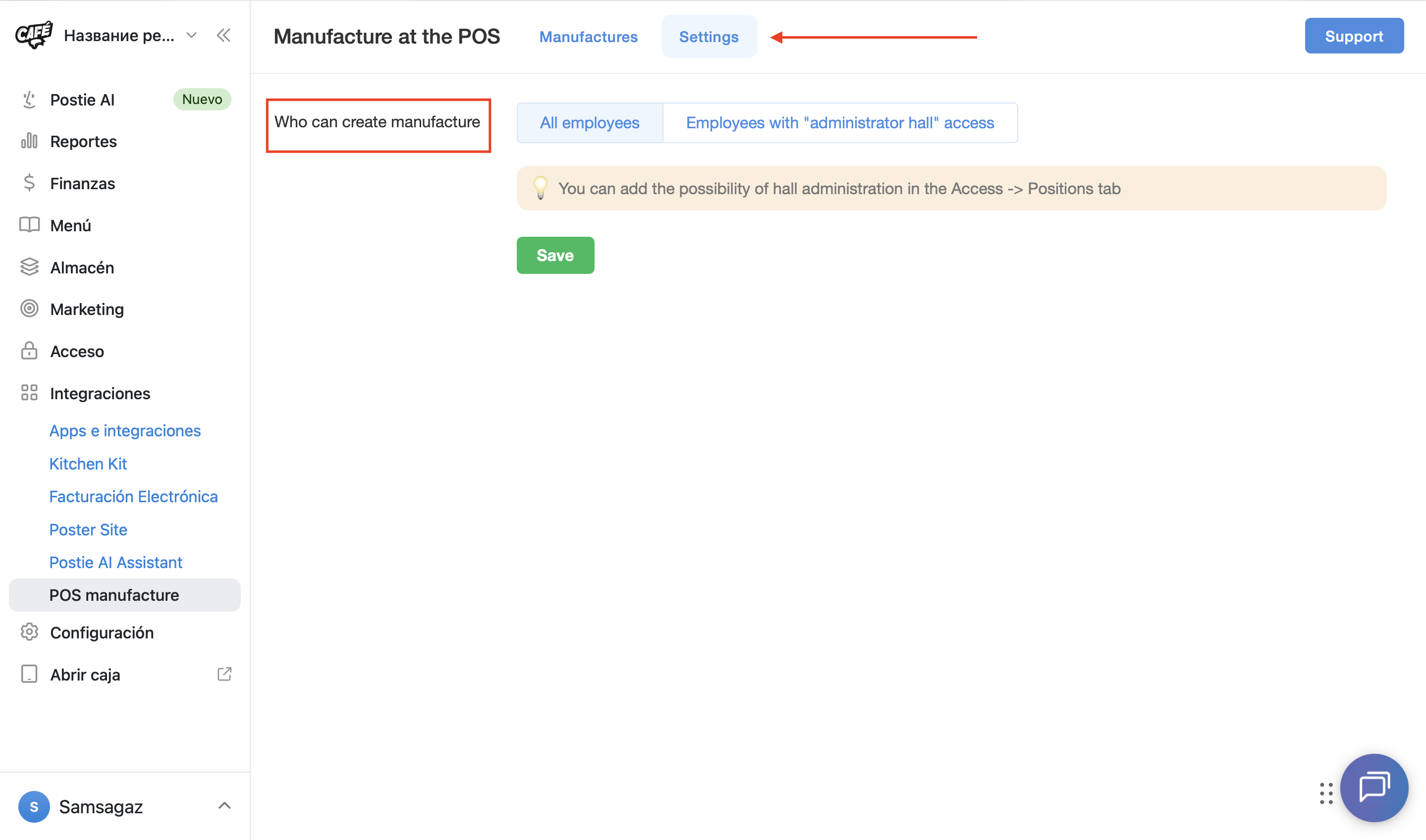Image resolution: width=1426 pixels, height=840 pixels.
Task: Click the Configuración gear icon
Action: (29, 632)
